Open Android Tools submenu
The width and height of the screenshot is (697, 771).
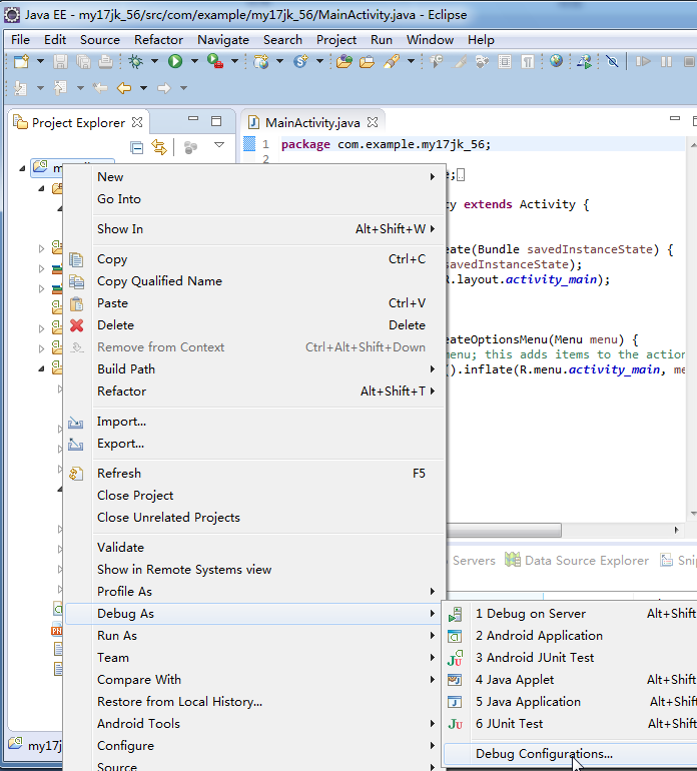[255, 724]
